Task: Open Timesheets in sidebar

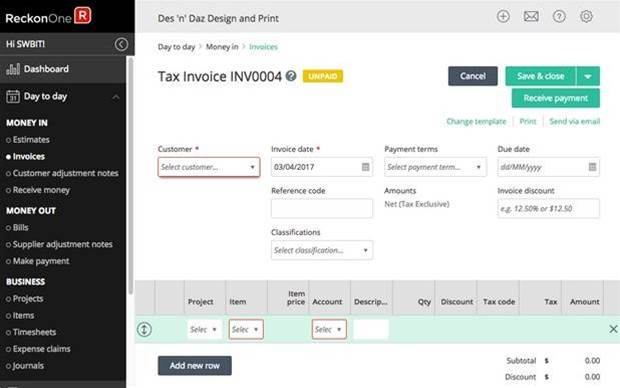Action: (x=34, y=332)
